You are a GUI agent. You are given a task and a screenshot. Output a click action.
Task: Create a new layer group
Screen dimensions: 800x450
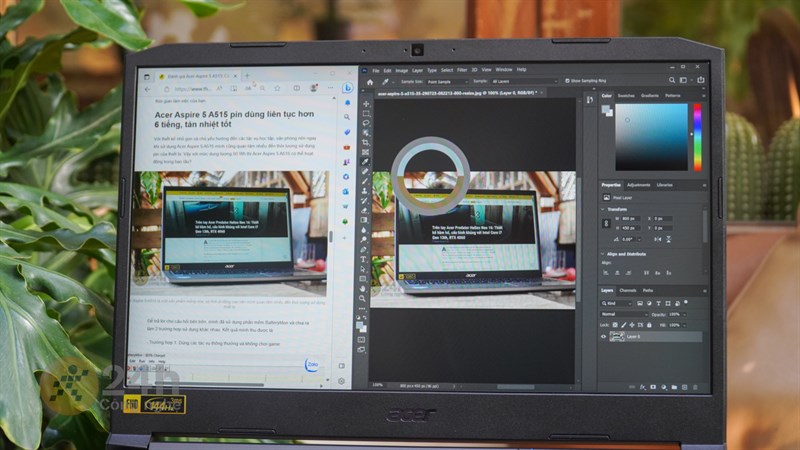674,387
